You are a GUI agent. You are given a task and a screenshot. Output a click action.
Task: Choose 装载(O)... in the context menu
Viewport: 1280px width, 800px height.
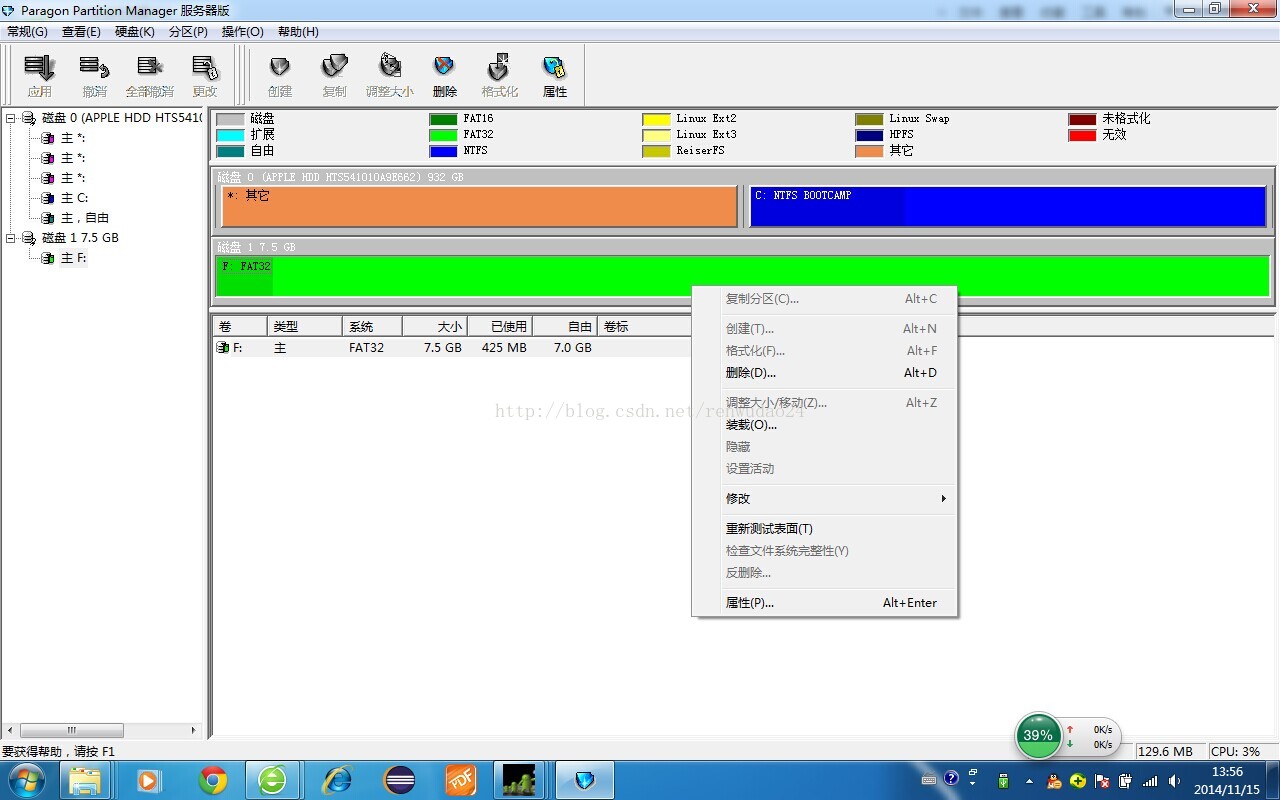point(825,425)
